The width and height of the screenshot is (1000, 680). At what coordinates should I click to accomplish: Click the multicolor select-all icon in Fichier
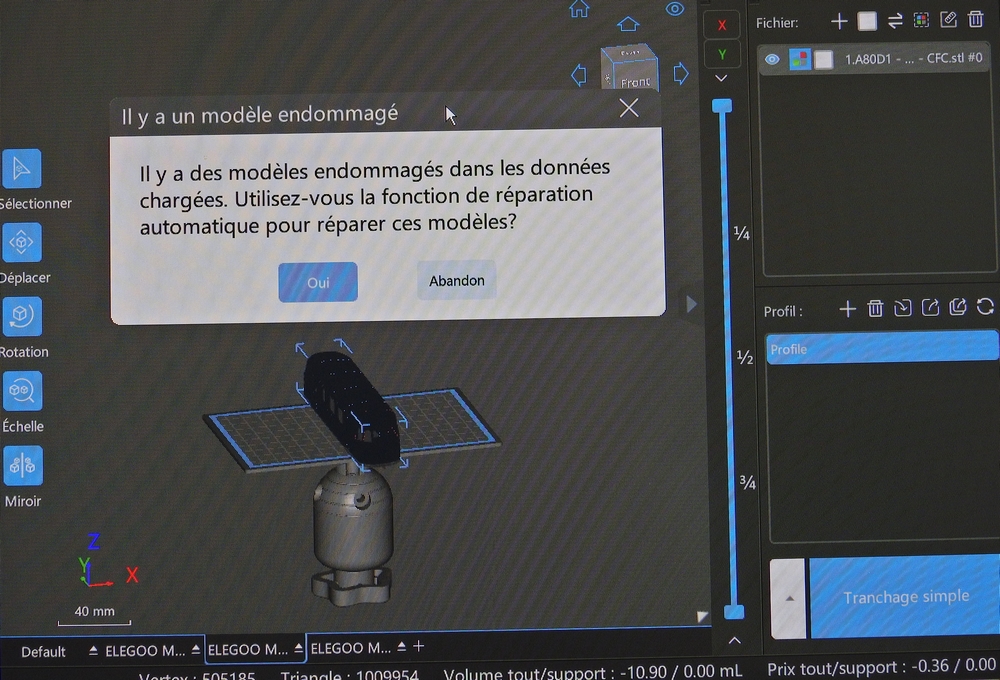[x=922, y=20]
